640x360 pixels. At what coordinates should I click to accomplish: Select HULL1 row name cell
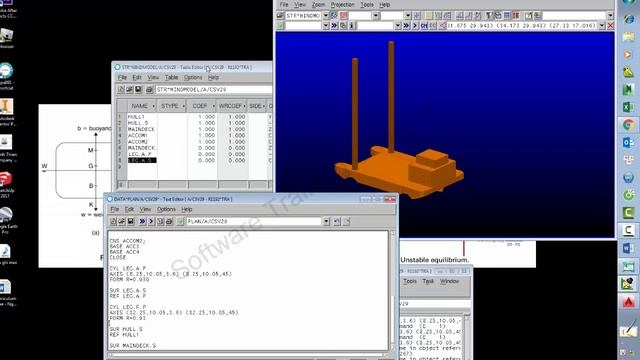[142, 117]
